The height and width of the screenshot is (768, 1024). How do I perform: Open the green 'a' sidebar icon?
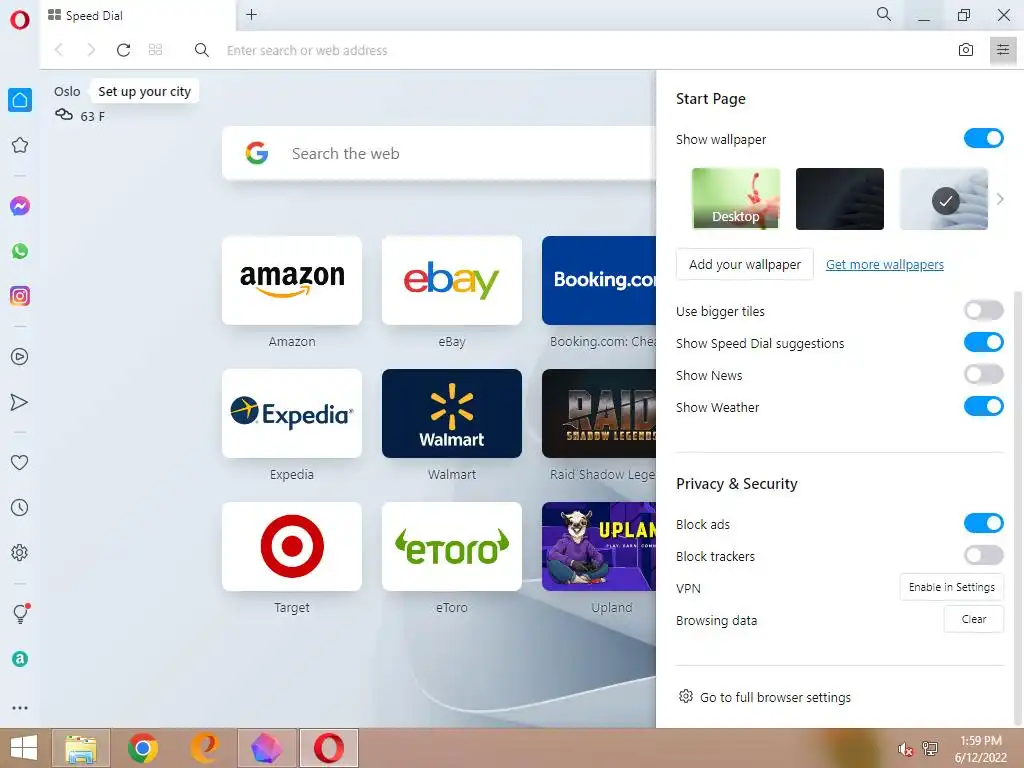tap(20, 658)
